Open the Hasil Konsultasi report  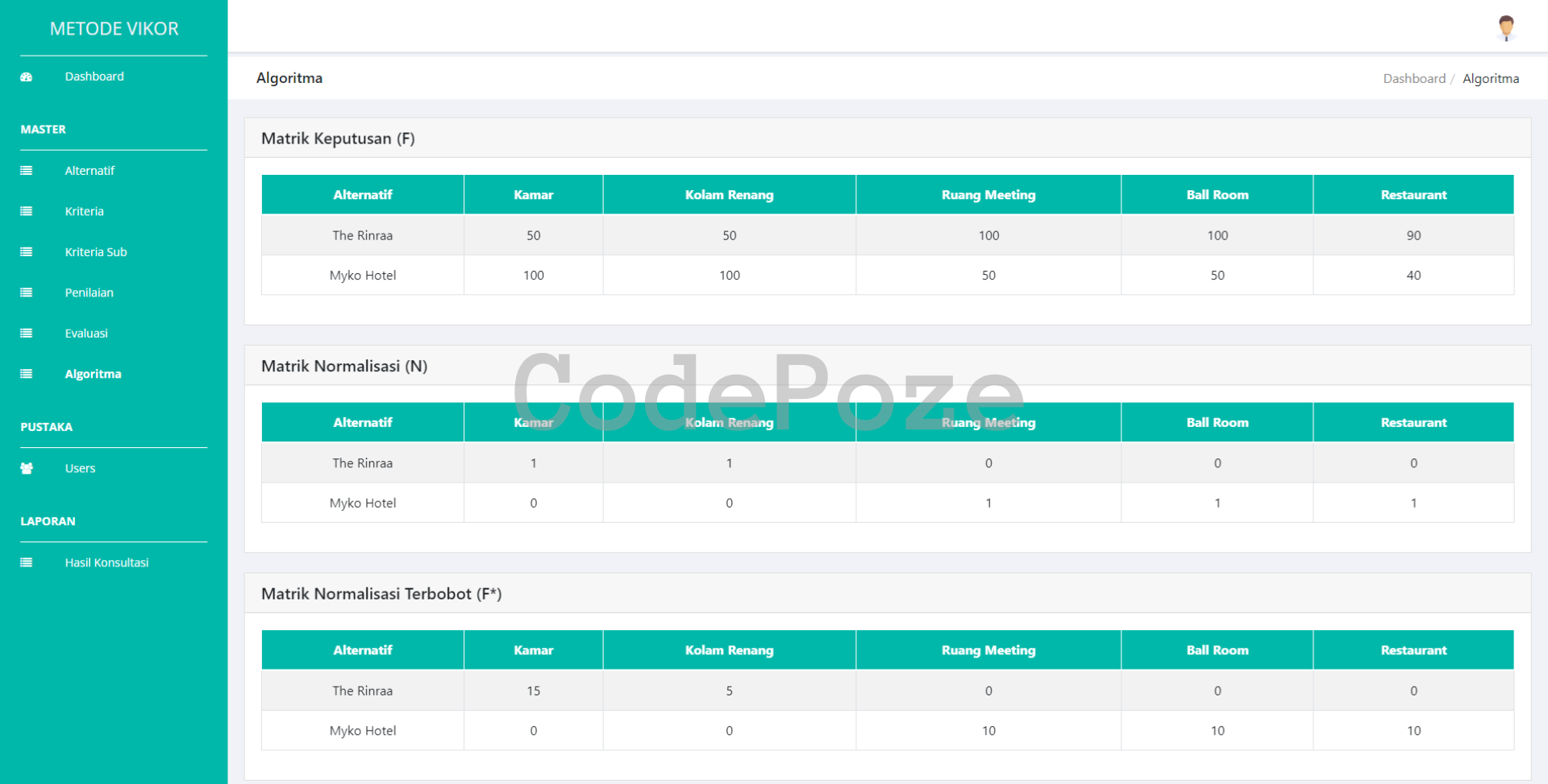[106, 562]
